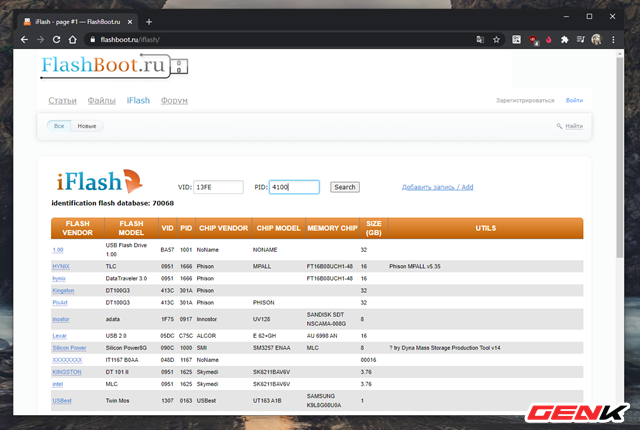Open the 1.00 flash vendor link

(x=58, y=250)
